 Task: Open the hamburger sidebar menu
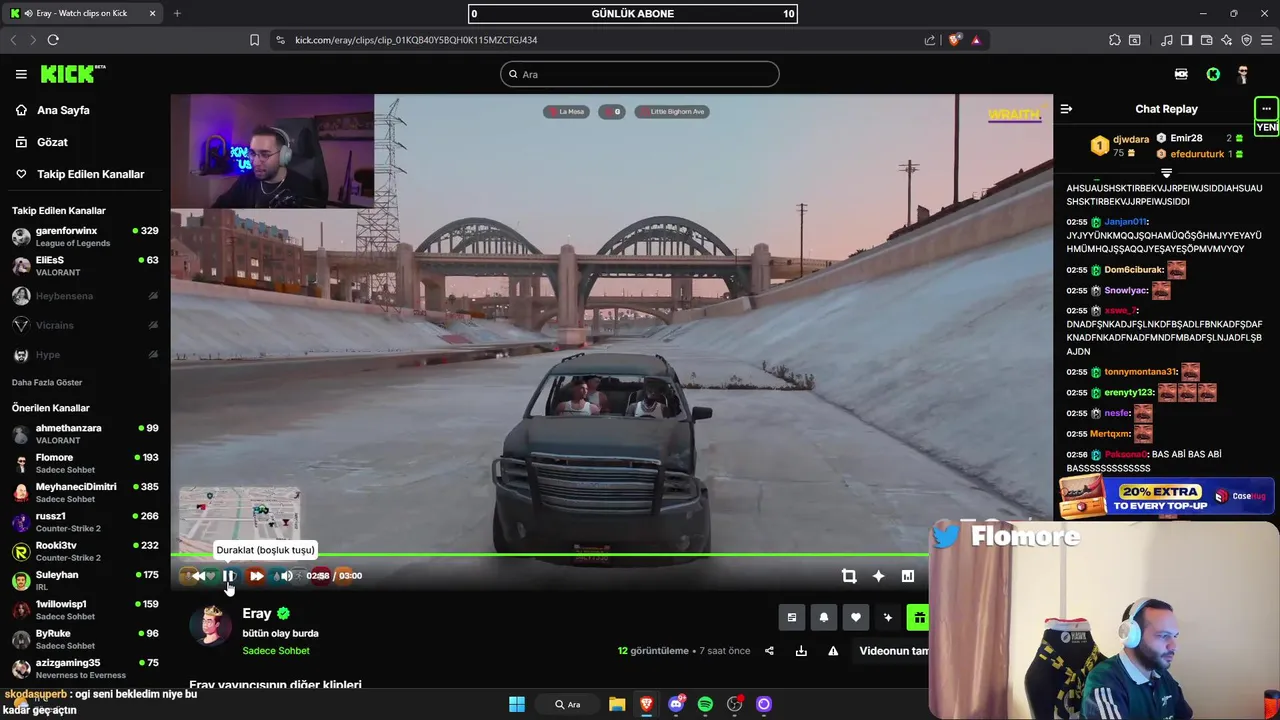tap(21, 74)
